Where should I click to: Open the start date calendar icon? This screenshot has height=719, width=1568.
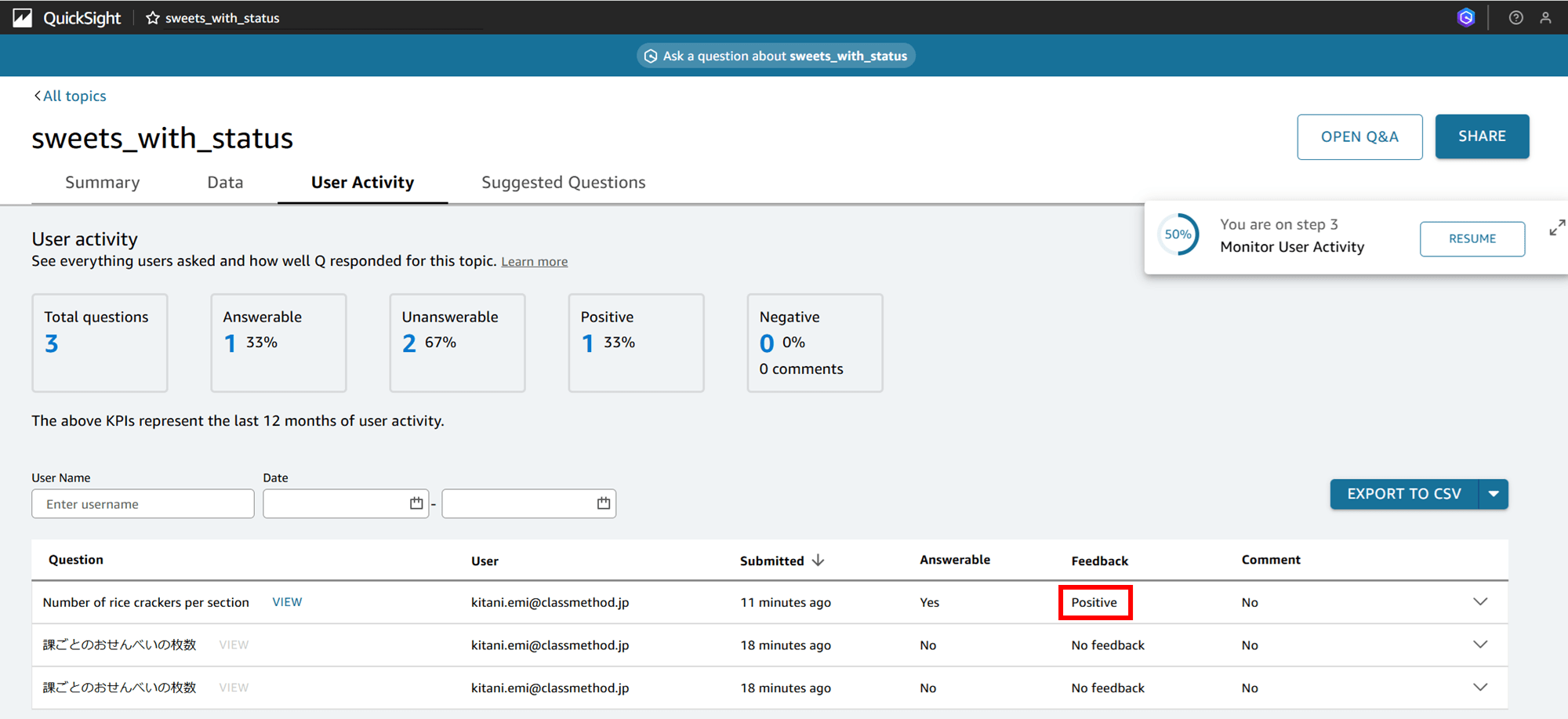pos(416,503)
